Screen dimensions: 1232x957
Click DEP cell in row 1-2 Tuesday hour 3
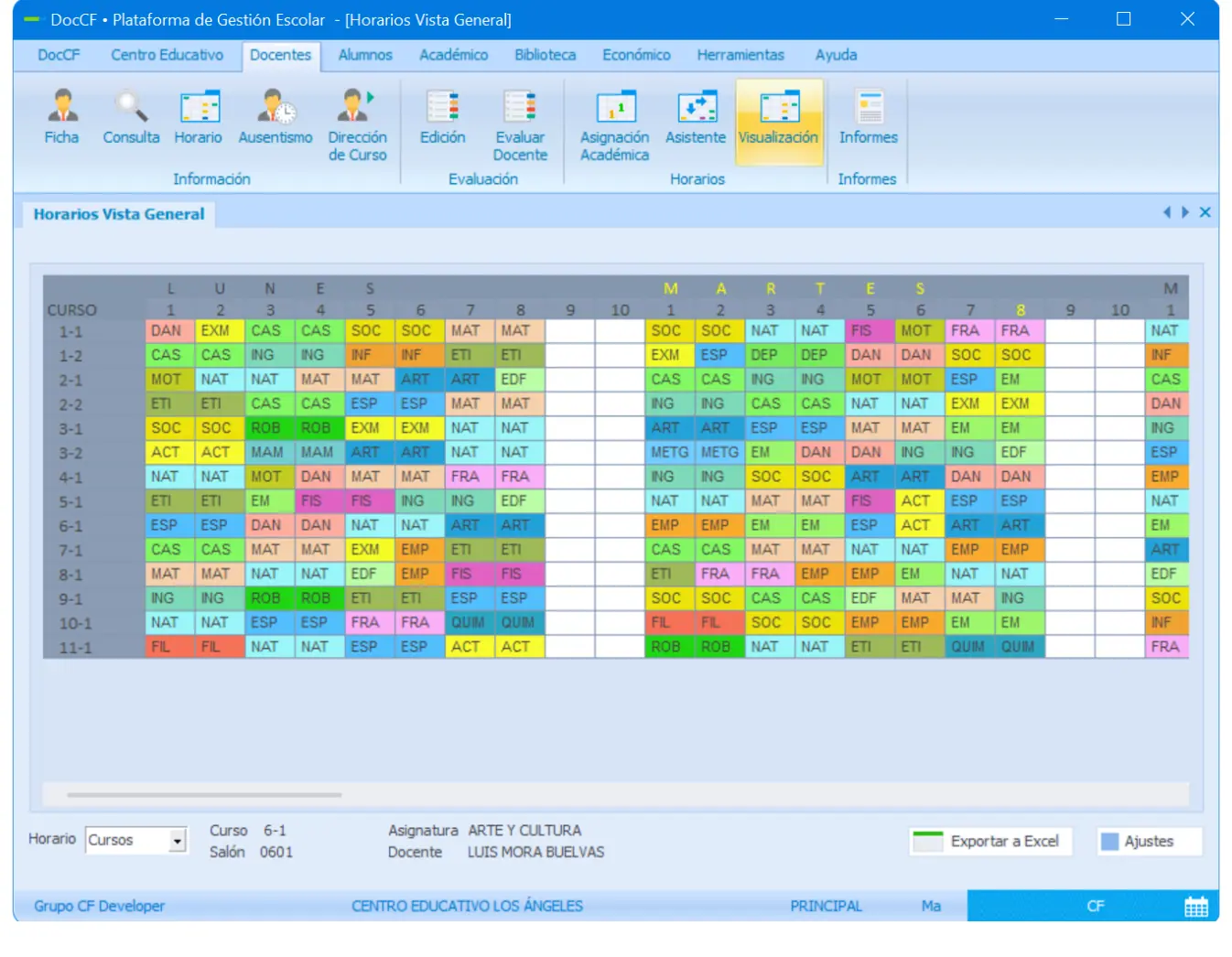click(x=770, y=355)
